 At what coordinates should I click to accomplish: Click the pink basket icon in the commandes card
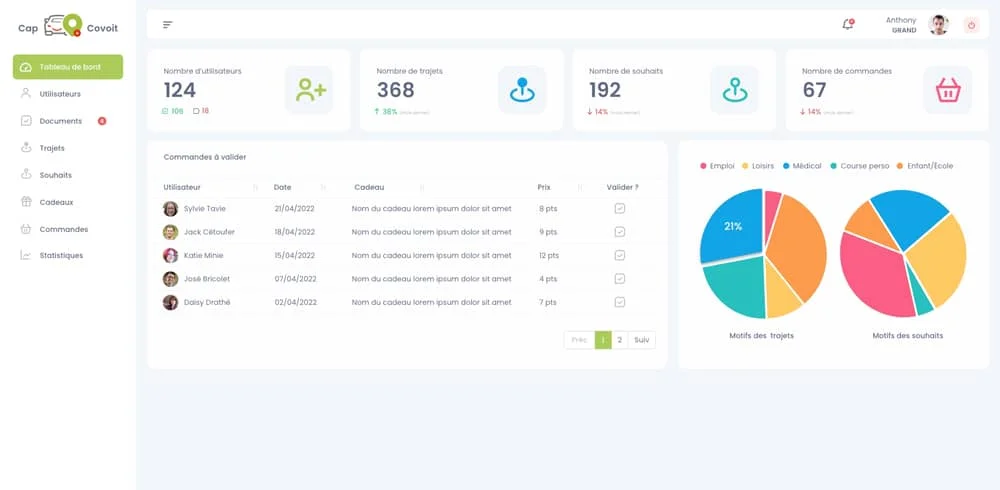click(x=948, y=90)
